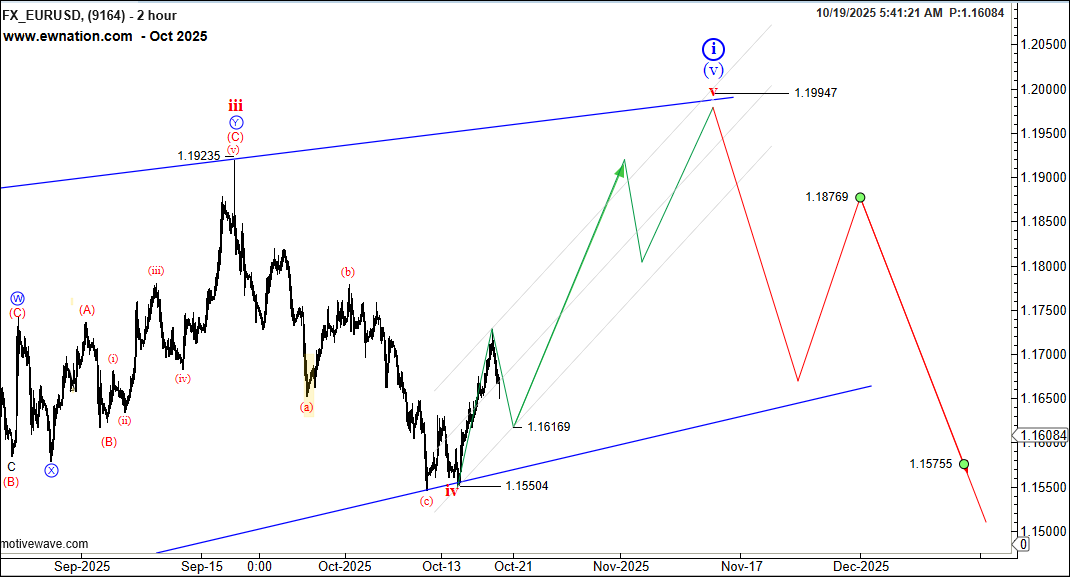1070x577 pixels.
Task: Open the www.ewnation.com link text
Action: pos(68,36)
